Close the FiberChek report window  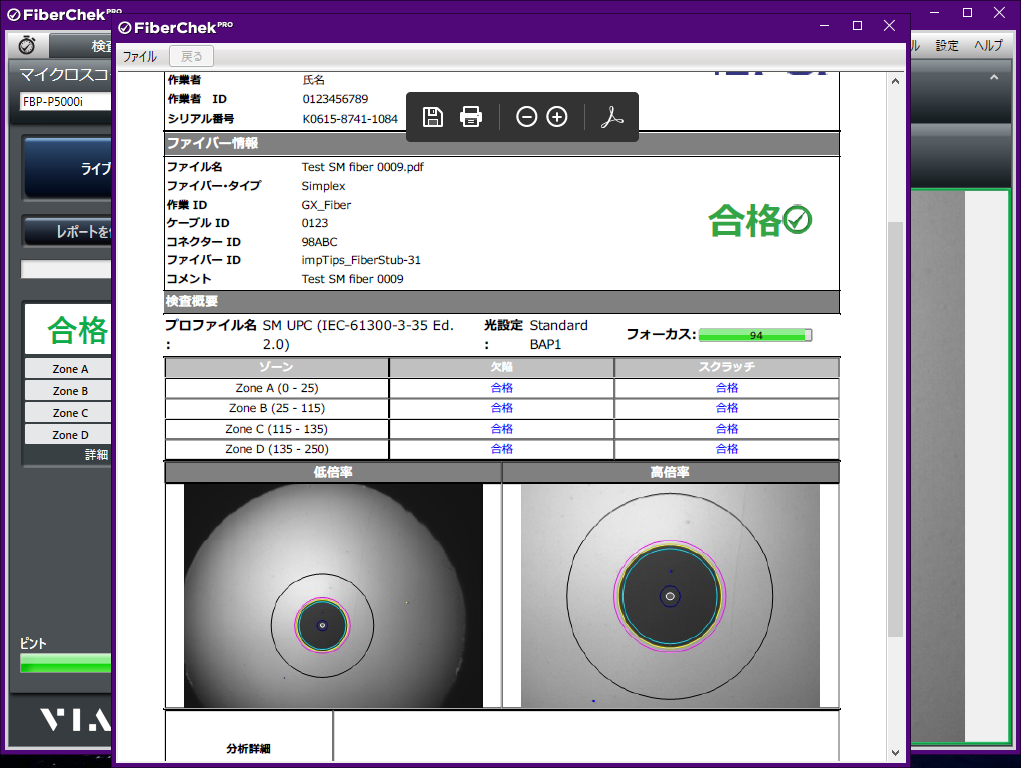click(889, 25)
